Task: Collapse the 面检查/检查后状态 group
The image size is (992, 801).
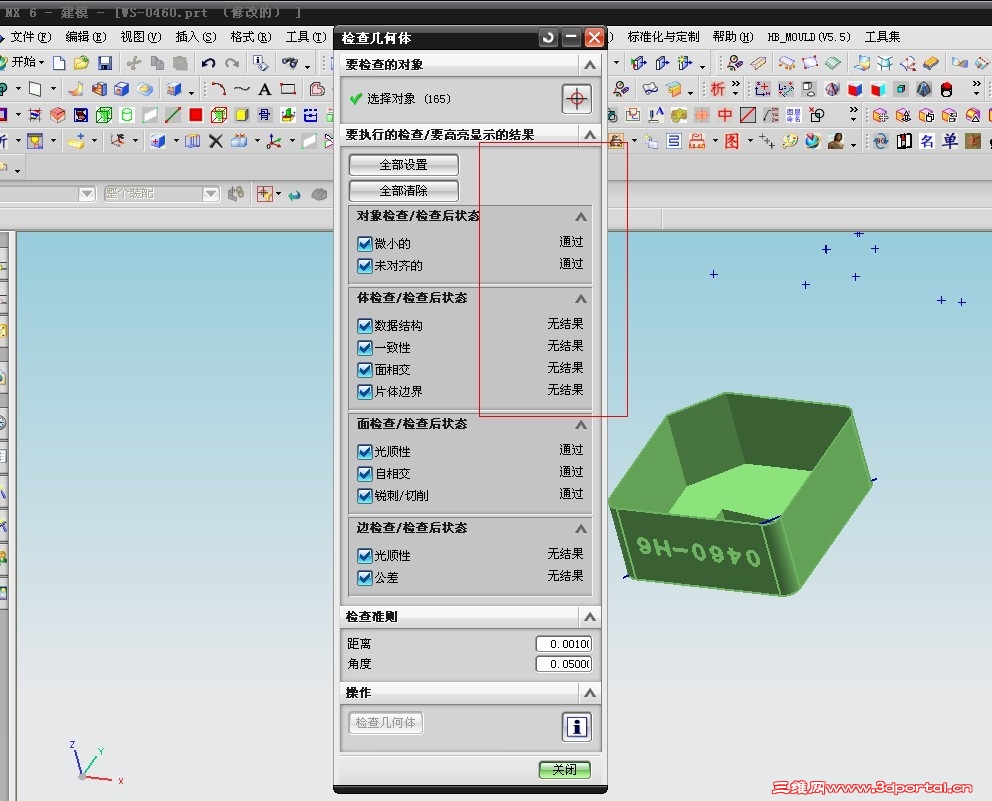Action: click(x=581, y=425)
